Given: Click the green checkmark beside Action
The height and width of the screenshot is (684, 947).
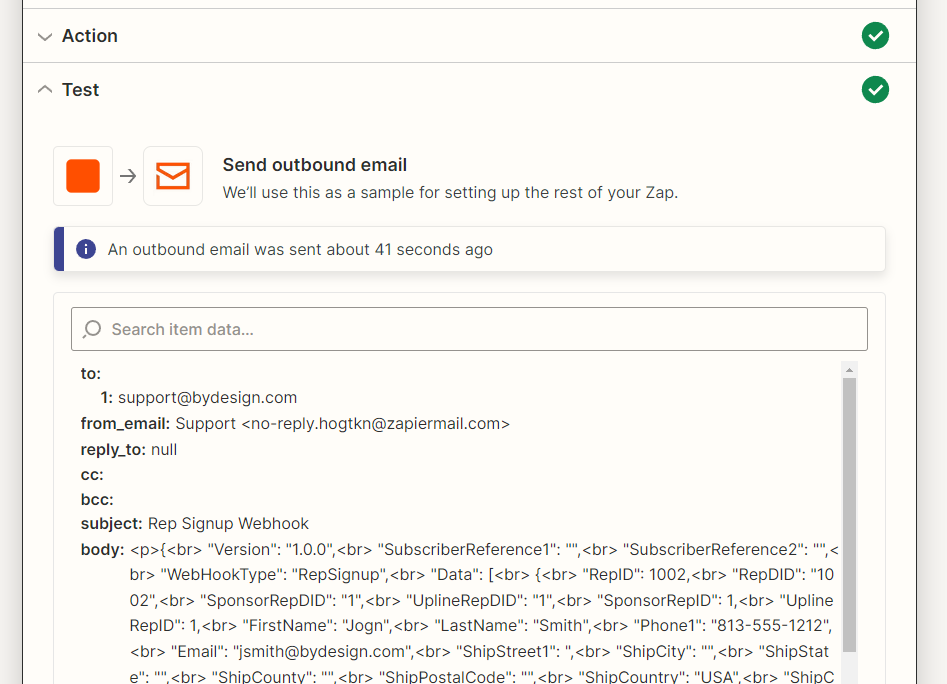Looking at the screenshot, I should (x=875, y=36).
